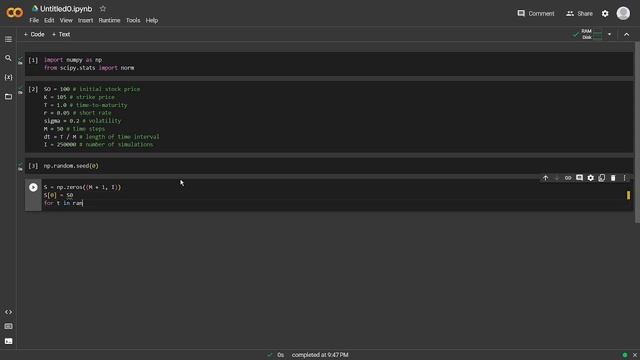Add a new Text cell

61,34
